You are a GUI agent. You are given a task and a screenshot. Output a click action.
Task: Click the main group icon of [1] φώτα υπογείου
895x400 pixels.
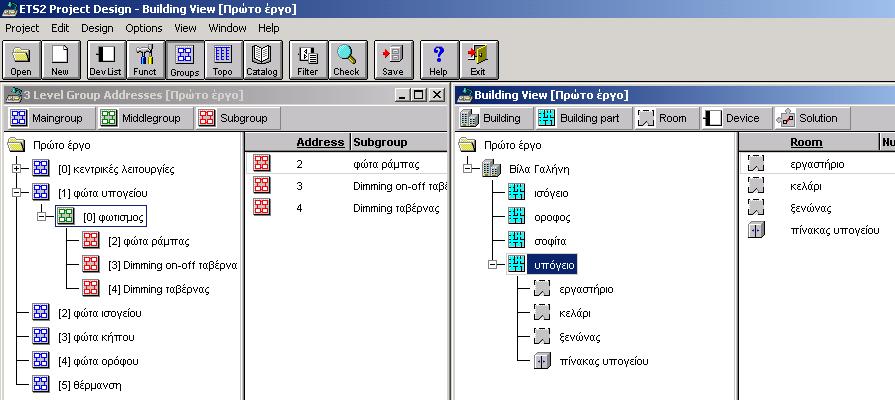click(41, 192)
